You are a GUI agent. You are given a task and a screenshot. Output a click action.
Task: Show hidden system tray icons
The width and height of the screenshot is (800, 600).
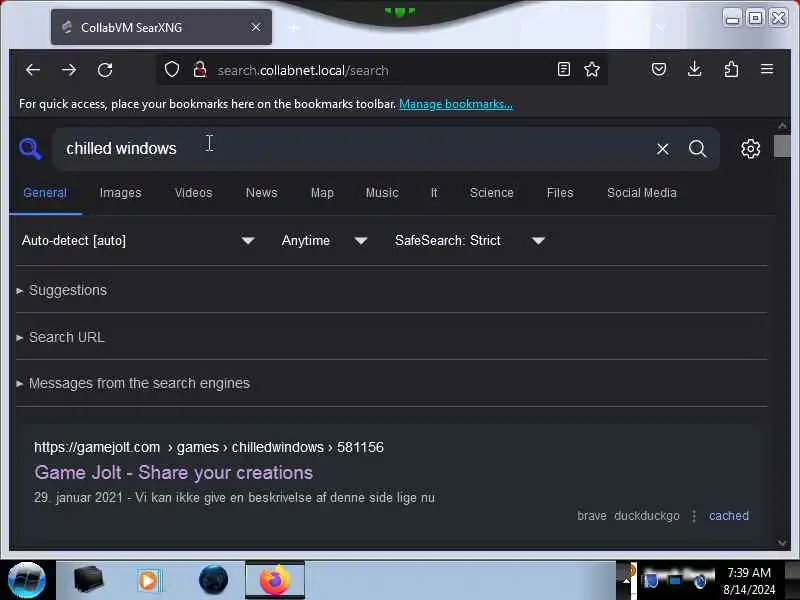click(x=626, y=581)
